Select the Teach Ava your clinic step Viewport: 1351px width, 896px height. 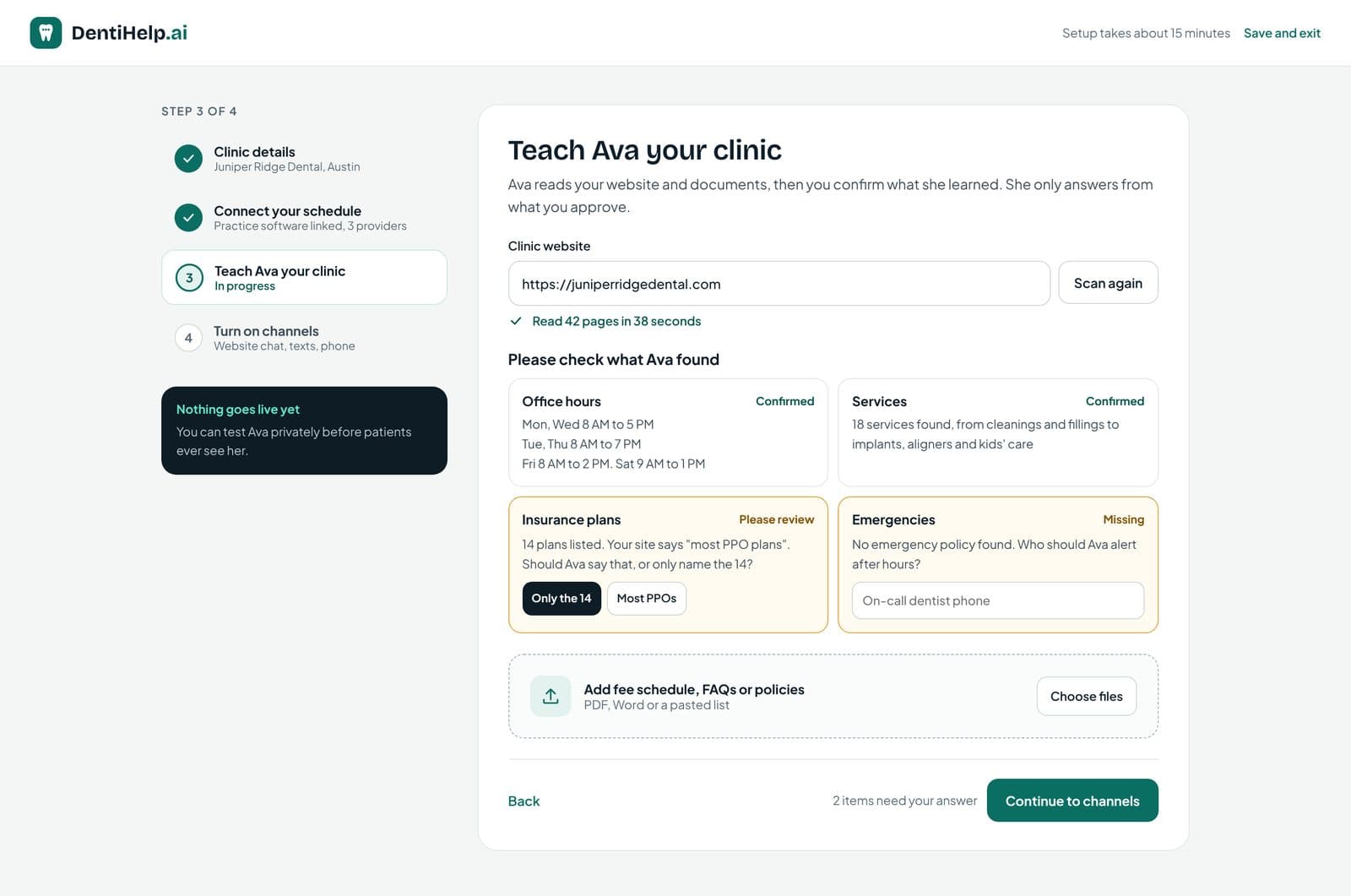[x=304, y=277]
